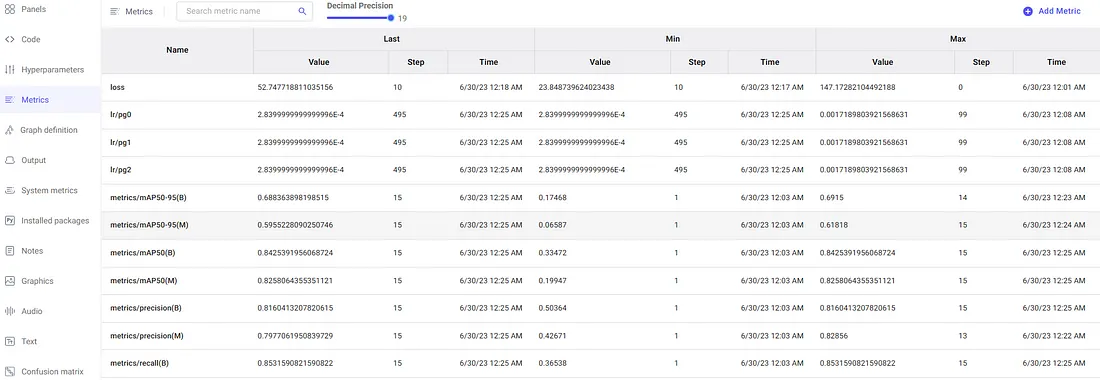Screen dimensions: 1100x380
Task: Open Installed packages Py icon
Action: pos(10,220)
